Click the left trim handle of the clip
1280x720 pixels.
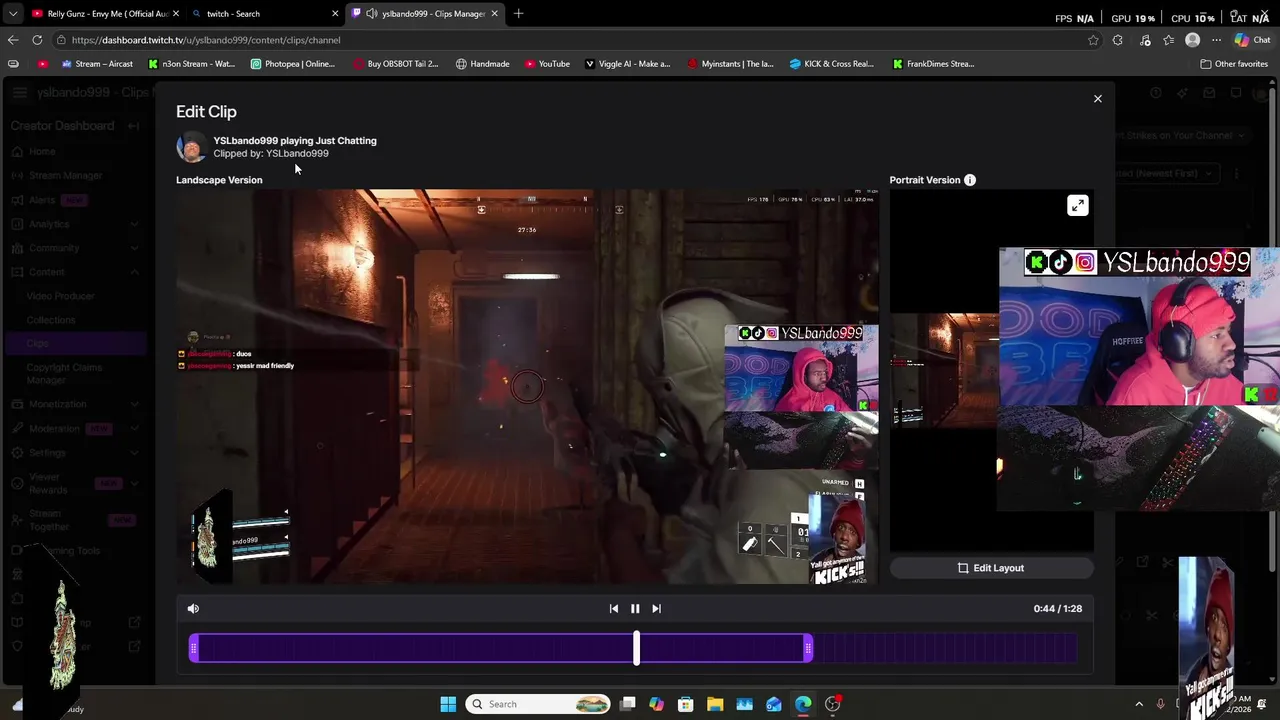point(194,649)
